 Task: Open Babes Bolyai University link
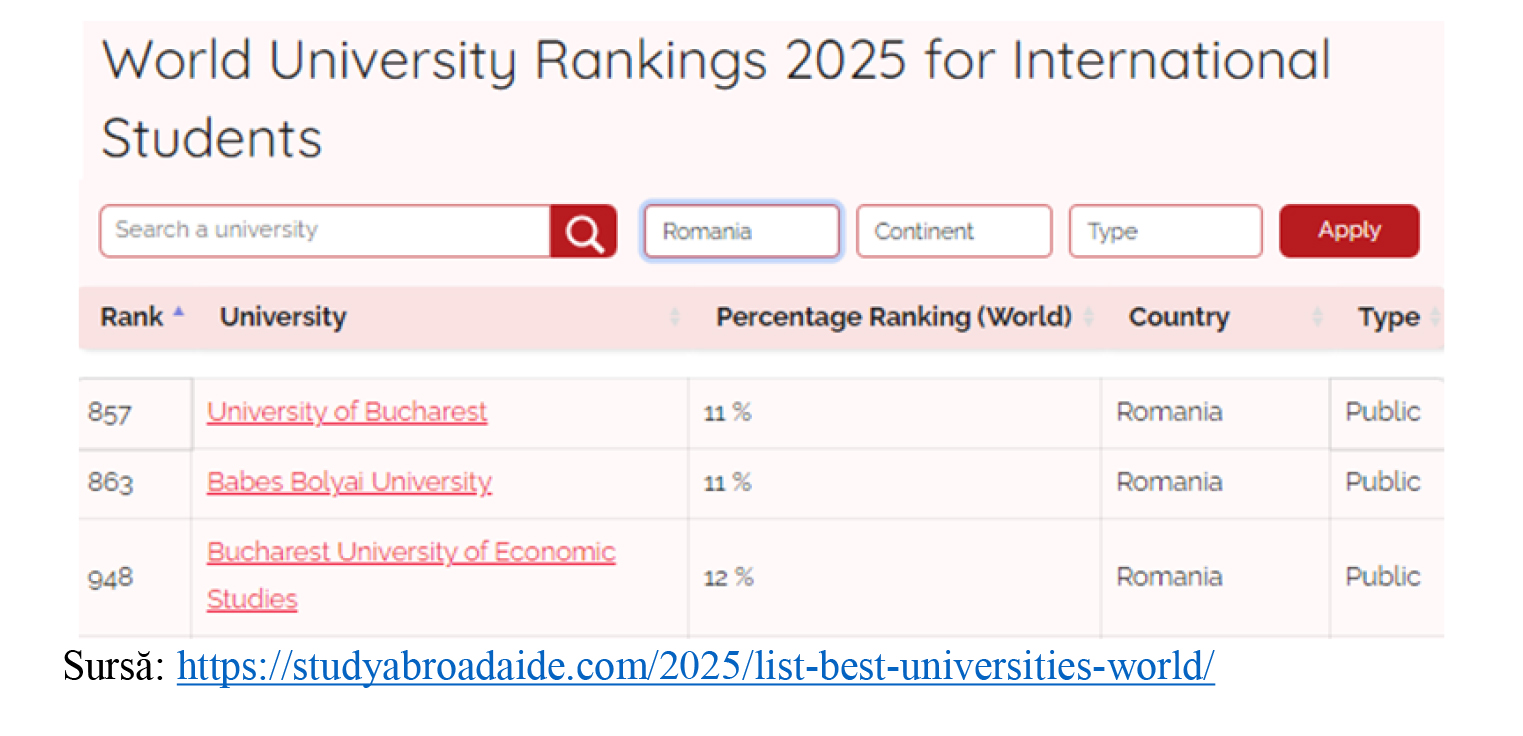(349, 482)
